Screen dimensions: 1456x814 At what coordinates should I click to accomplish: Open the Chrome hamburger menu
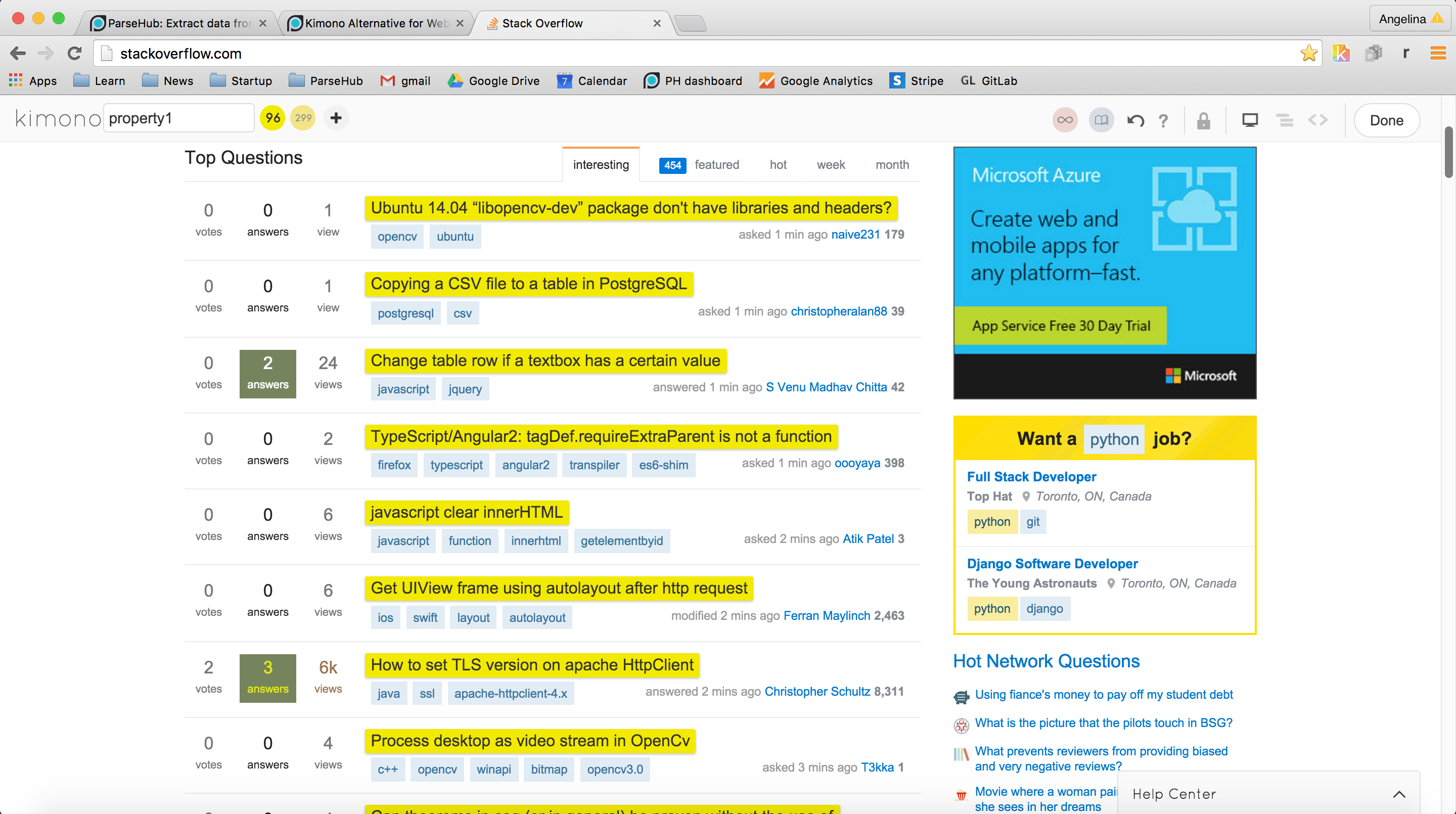pyautogui.click(x=1438, y=53)
